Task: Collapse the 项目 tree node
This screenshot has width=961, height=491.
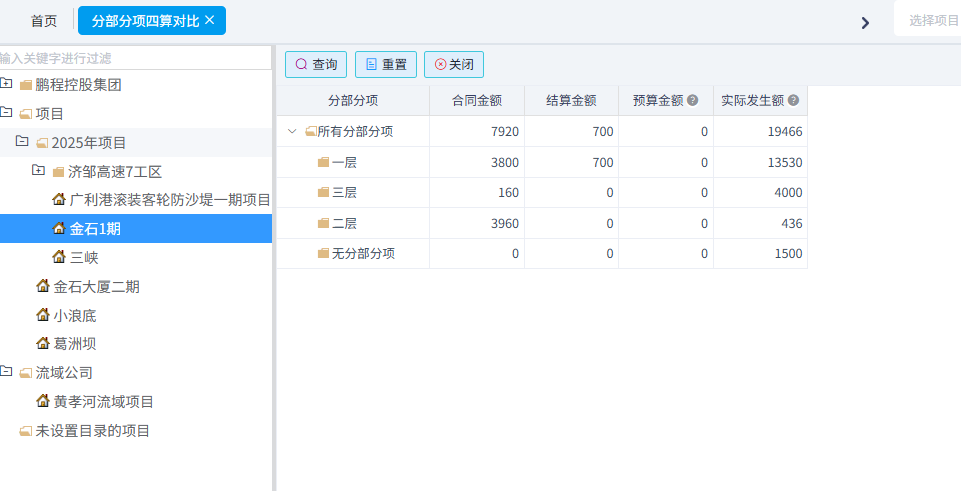Action: [x=6, y=113]
